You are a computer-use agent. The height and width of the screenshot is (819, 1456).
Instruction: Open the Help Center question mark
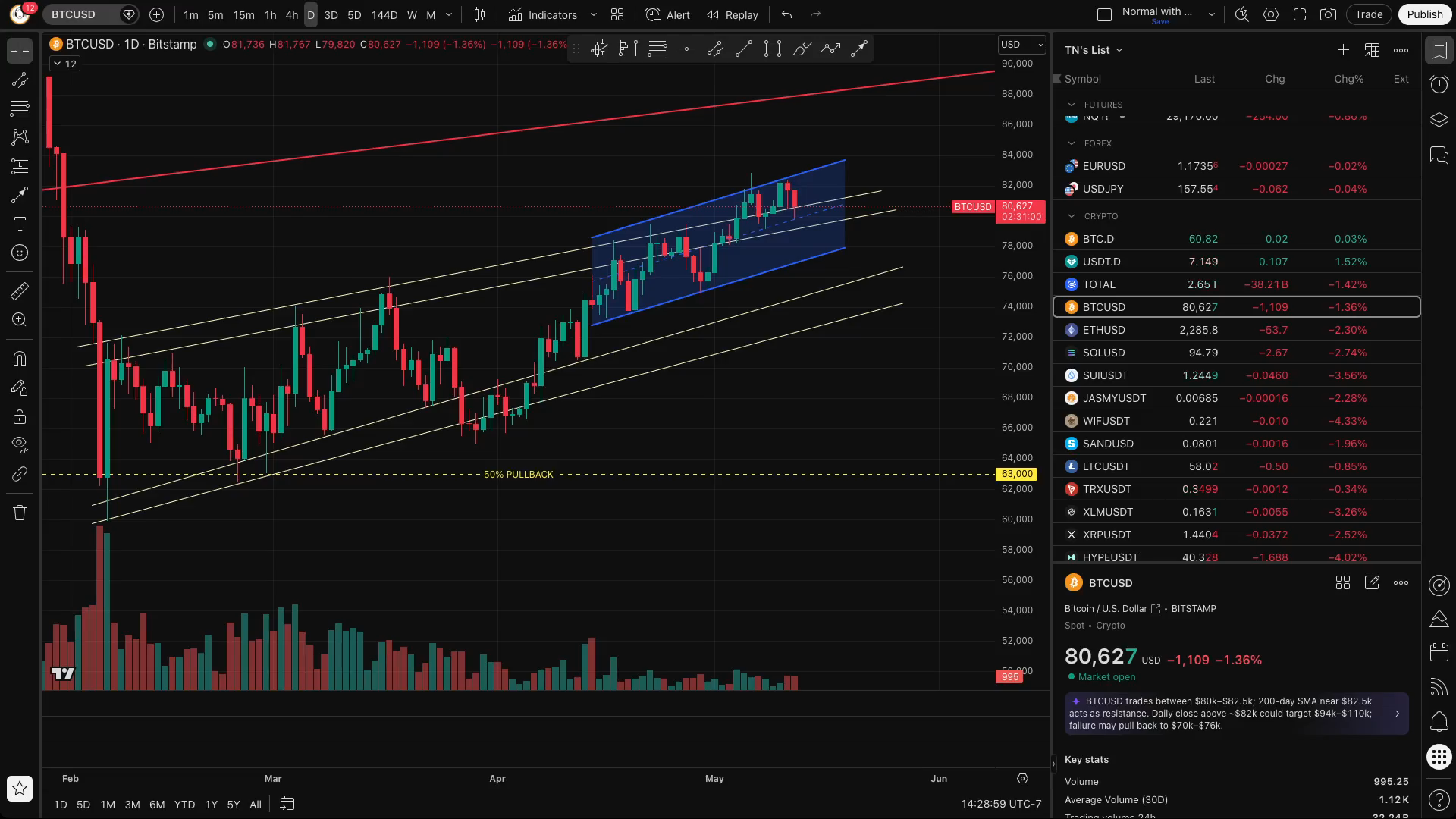click(1439, 799)
